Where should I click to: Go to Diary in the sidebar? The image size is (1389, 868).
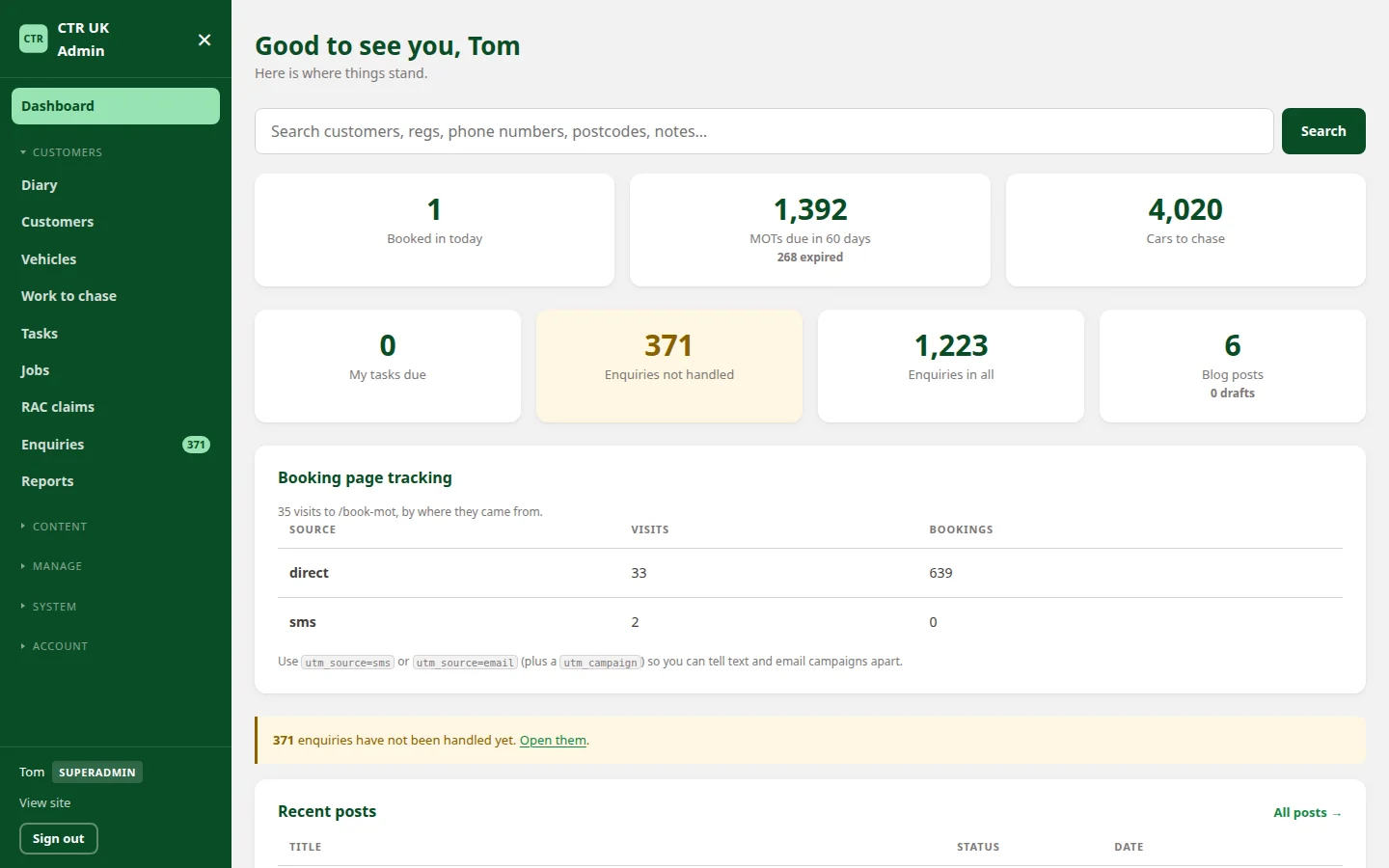tap(116, 185)
